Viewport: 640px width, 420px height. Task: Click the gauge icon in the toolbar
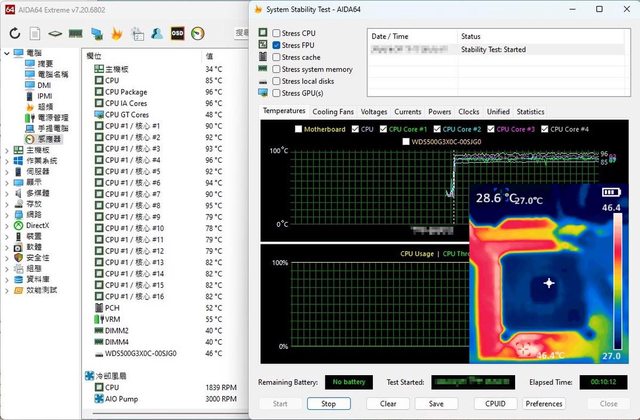click(197, 33)
